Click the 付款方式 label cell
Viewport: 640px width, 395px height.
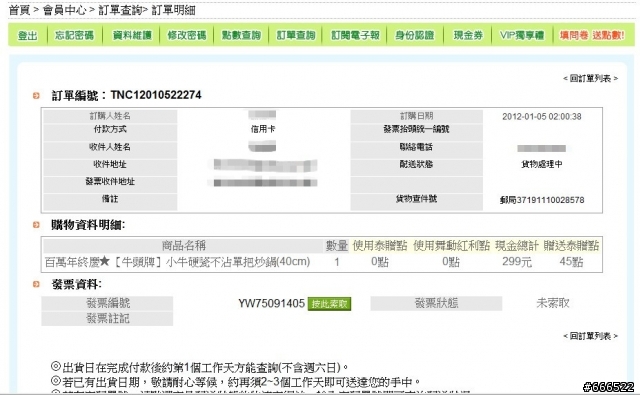pyautogui.click(x=110, y=131)
